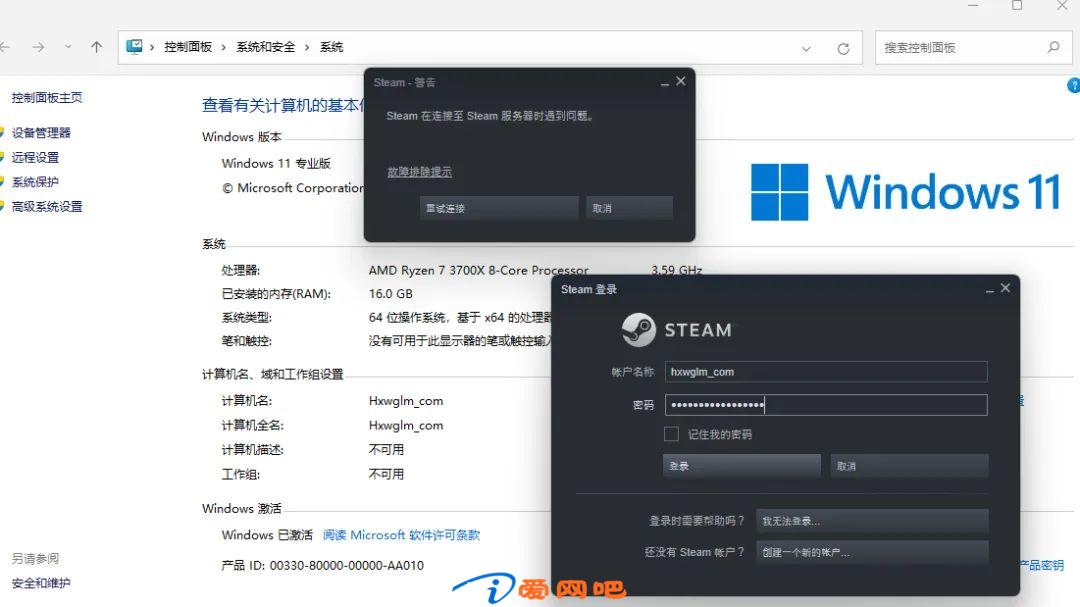Click Windows 11 专业版 edition text

276,164
